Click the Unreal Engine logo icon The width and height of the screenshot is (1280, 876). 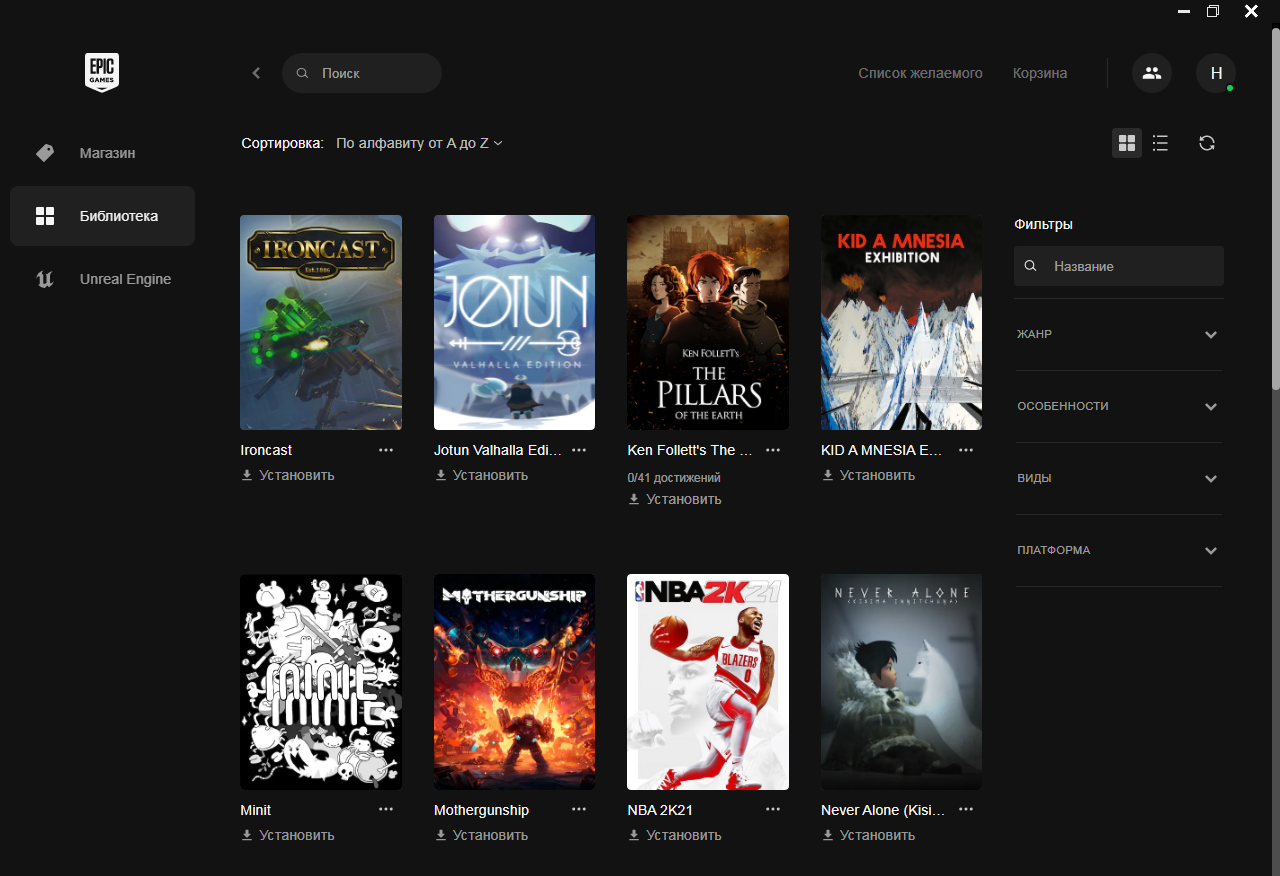click(45, 279)
